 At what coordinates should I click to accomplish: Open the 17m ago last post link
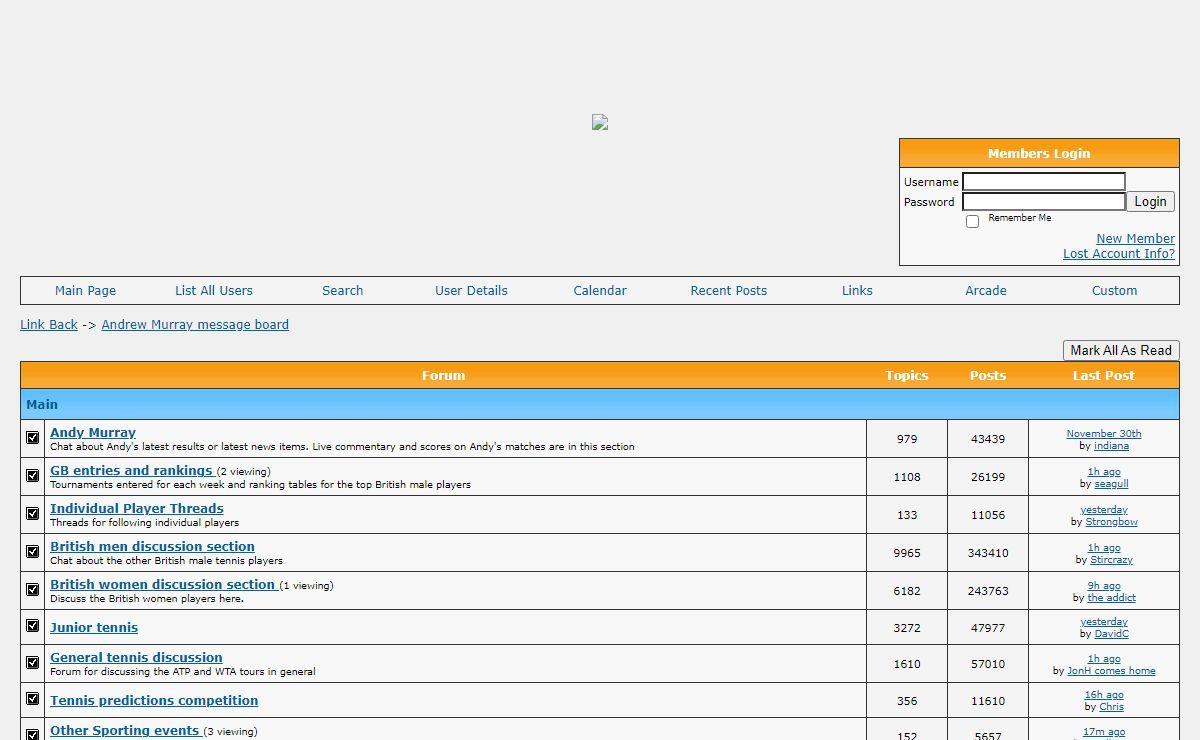(1104, 732)
